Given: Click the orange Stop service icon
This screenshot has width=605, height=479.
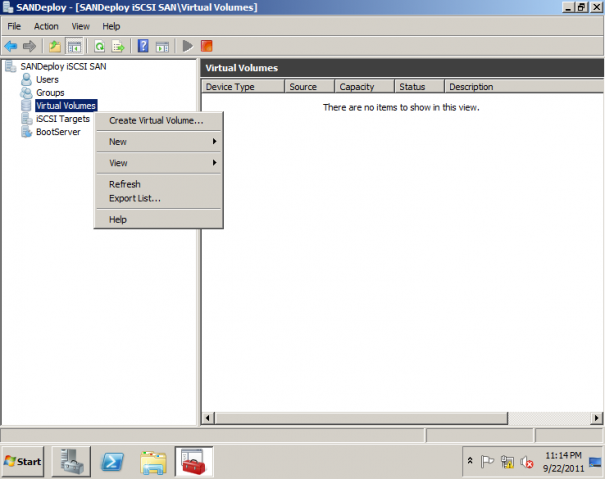Looking at the screenshot, I should pos(206,46).
